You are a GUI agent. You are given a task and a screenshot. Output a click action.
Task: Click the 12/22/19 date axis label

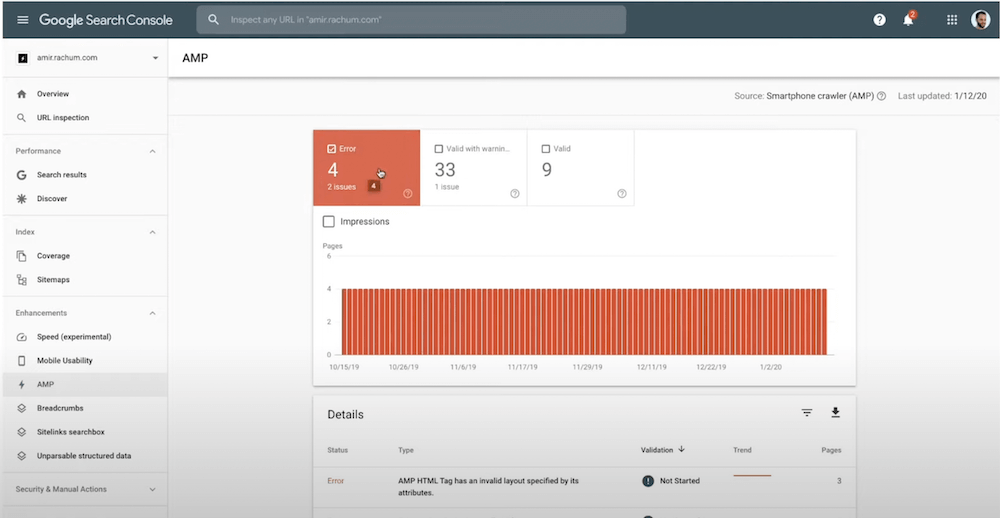point(710,367)
